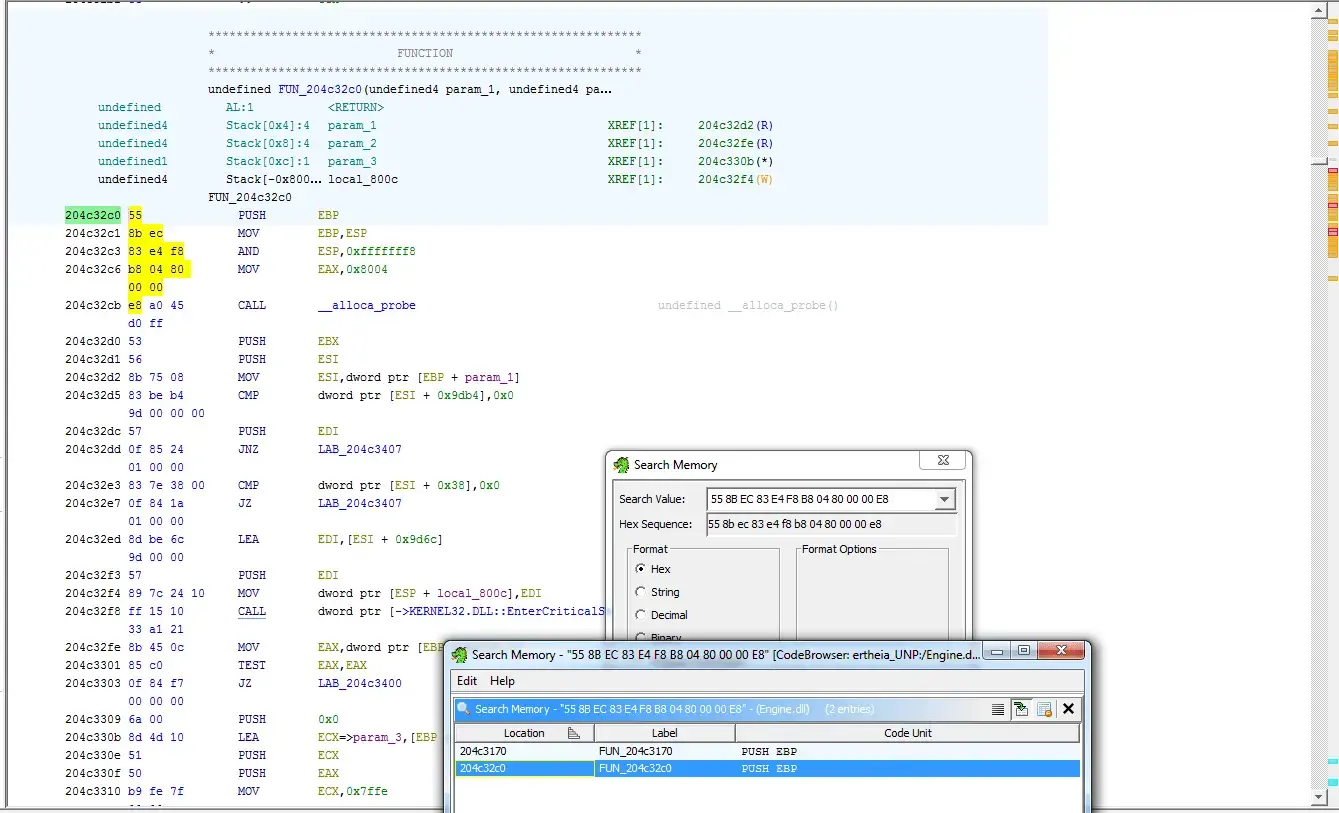Select the Decimal format radio button

tap(640, 615)
